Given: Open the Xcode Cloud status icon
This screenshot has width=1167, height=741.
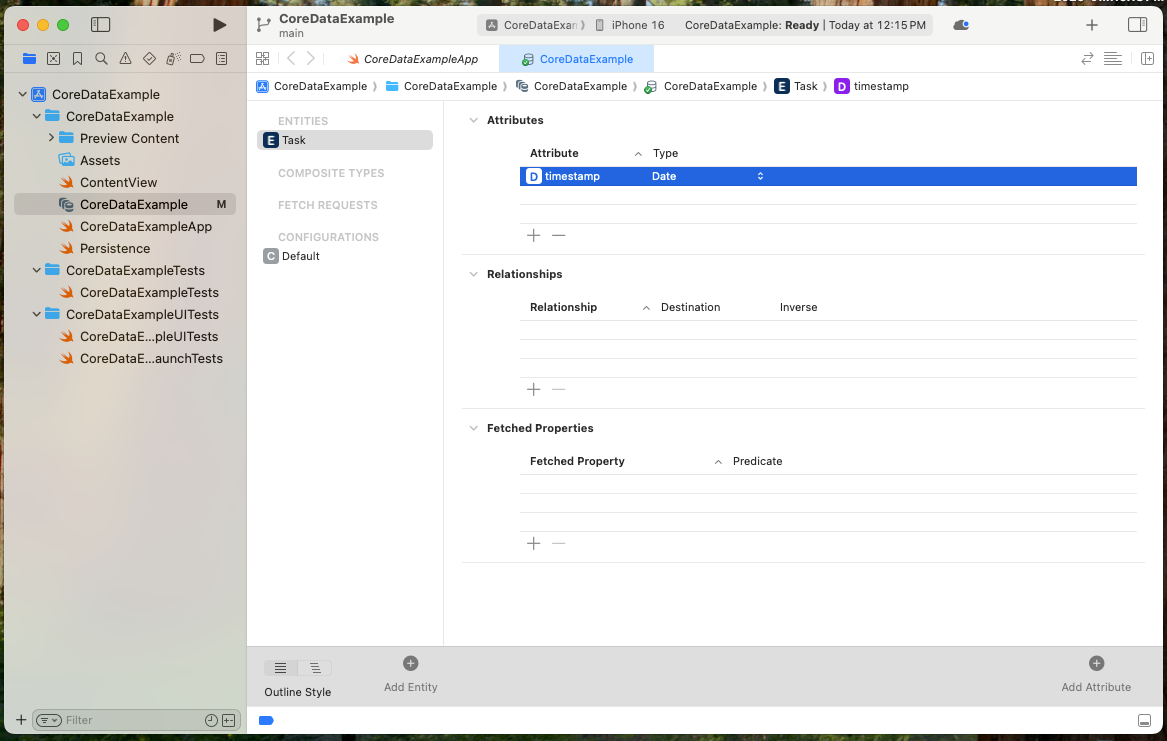Looking at the screenshot, I should 961,25.
